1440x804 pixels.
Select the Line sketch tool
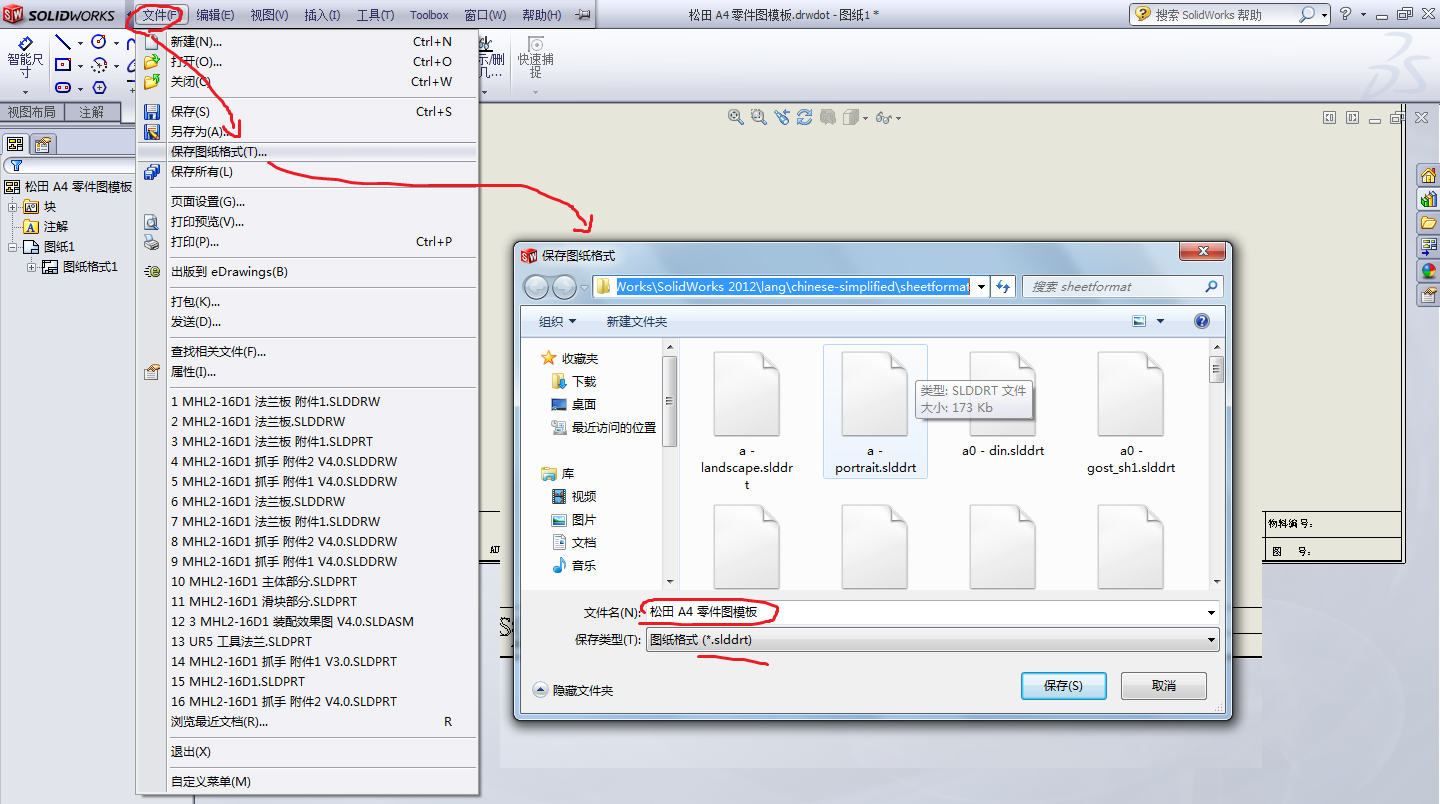[x=62, y=42]
